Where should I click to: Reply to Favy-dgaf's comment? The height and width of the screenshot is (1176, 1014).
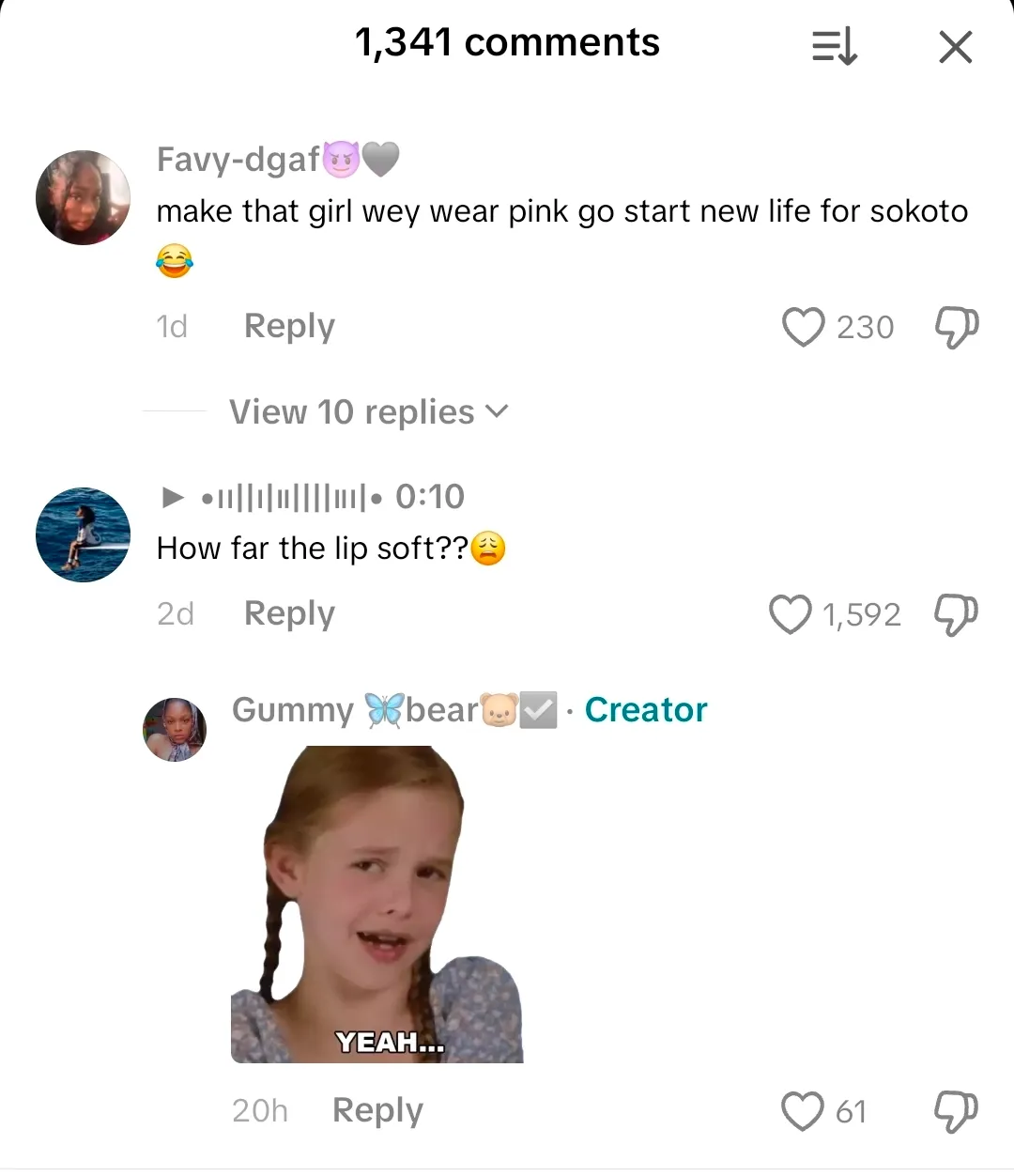tap(289, 326)
